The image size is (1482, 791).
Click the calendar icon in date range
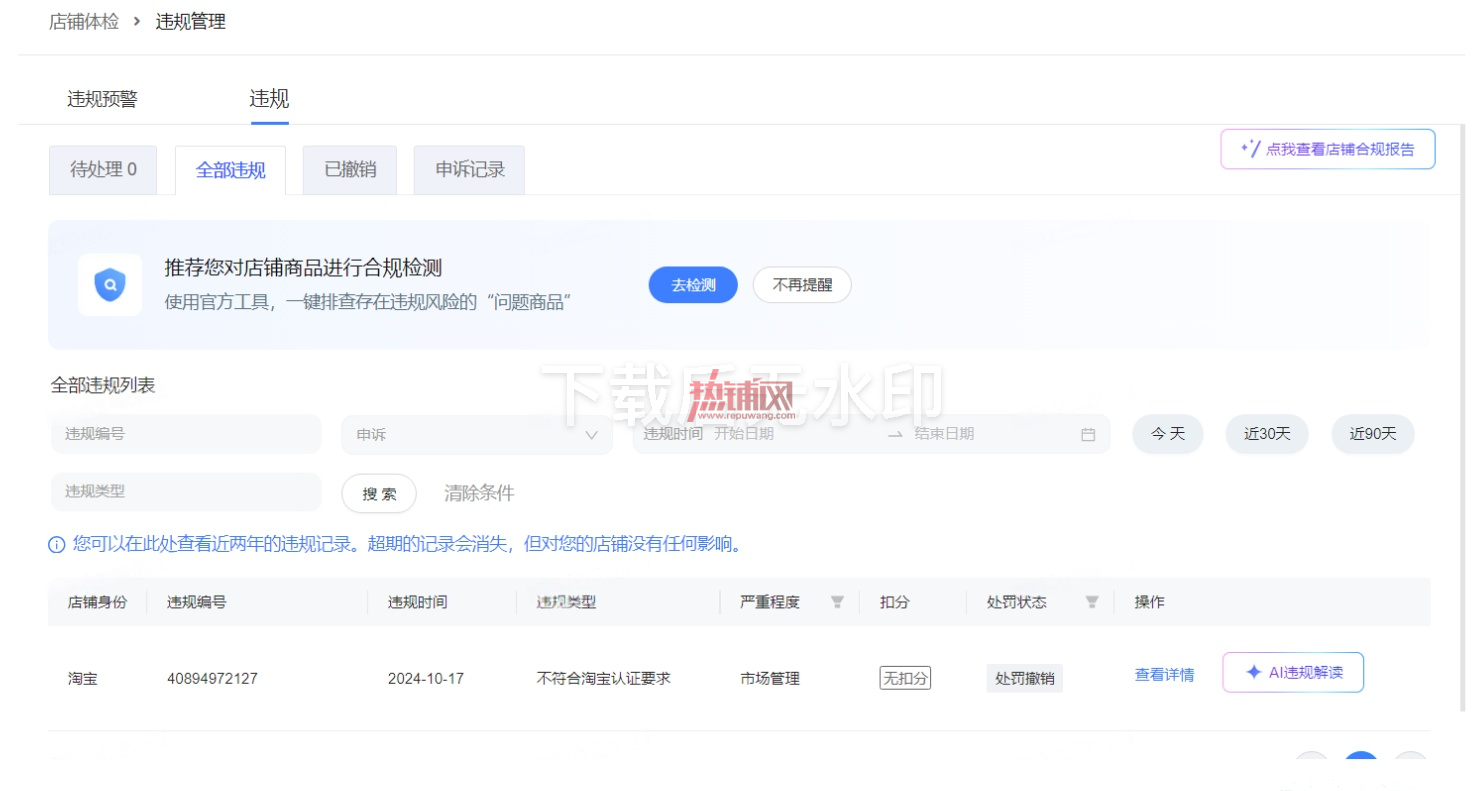1088,434
